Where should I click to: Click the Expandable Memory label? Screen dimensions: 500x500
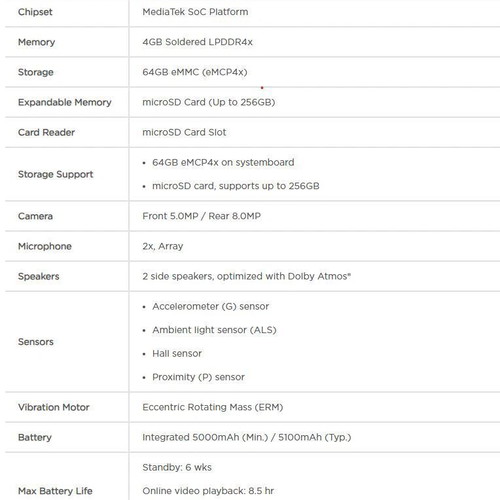[65, 102]
